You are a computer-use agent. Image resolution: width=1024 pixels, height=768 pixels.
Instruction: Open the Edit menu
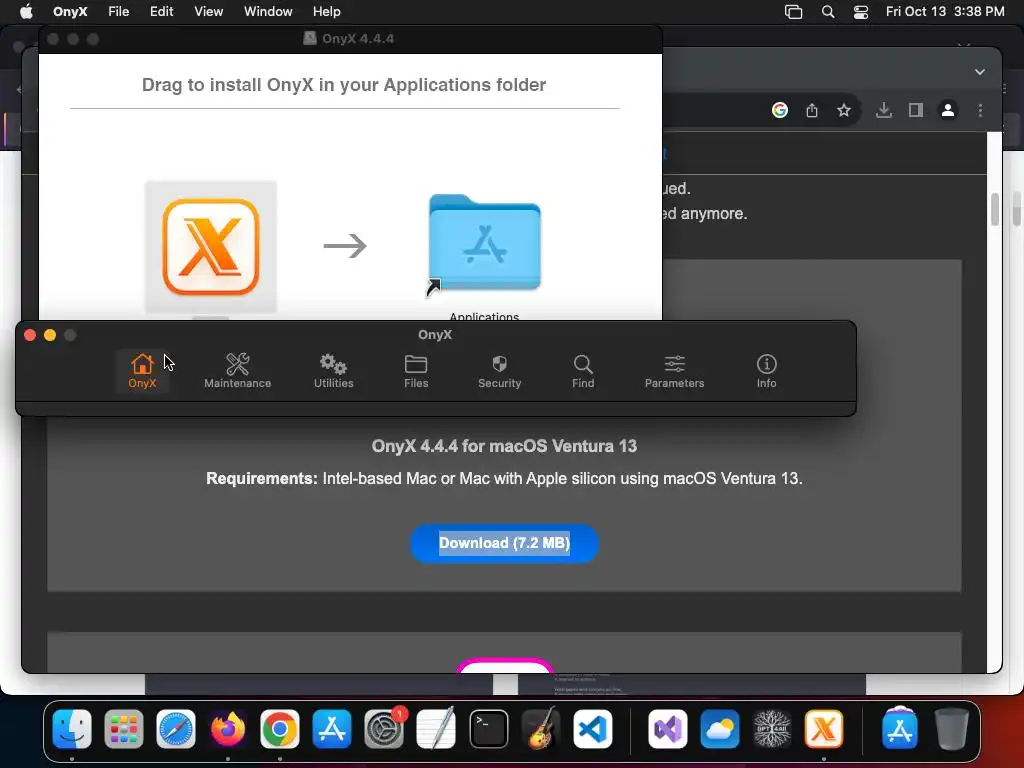pyautogui.click(x=161, y=12)
